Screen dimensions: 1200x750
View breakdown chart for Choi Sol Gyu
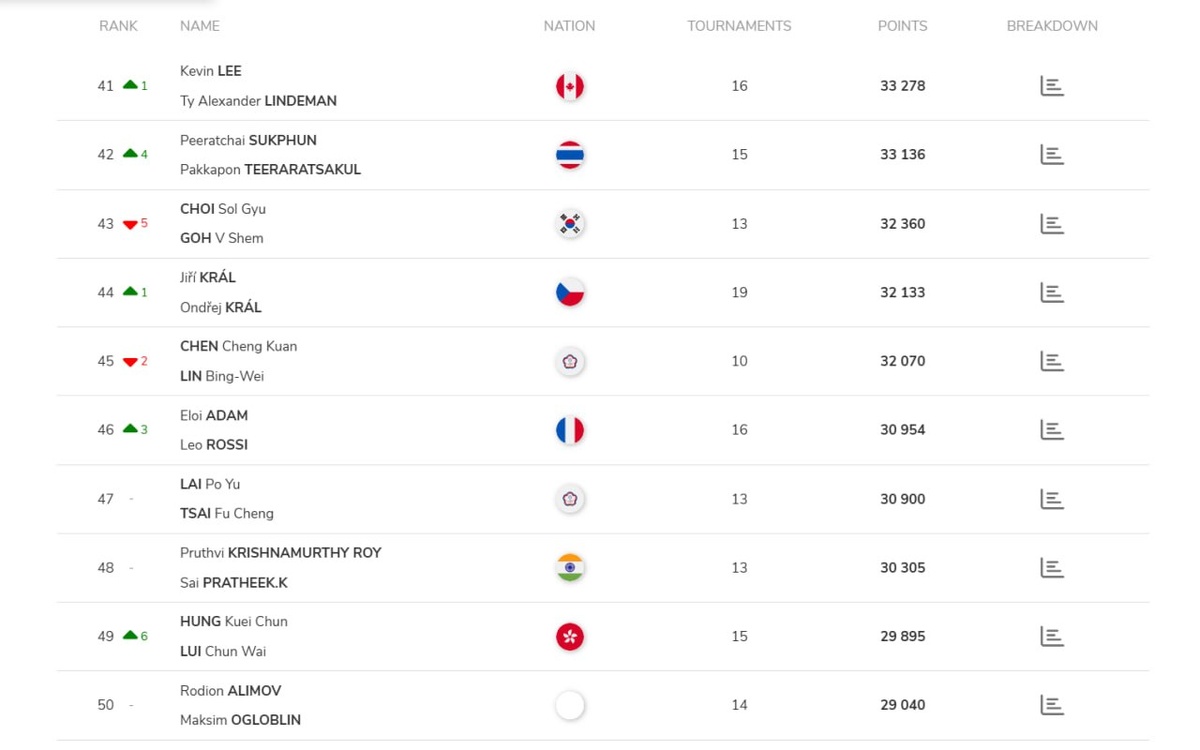(x=1051, y=224)
